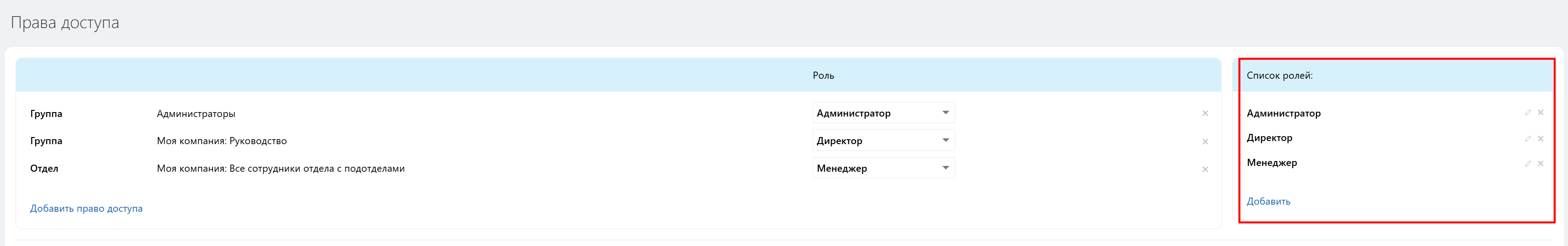Click the Администраторы group name
1568x246 pixels.
pos(196,114)
